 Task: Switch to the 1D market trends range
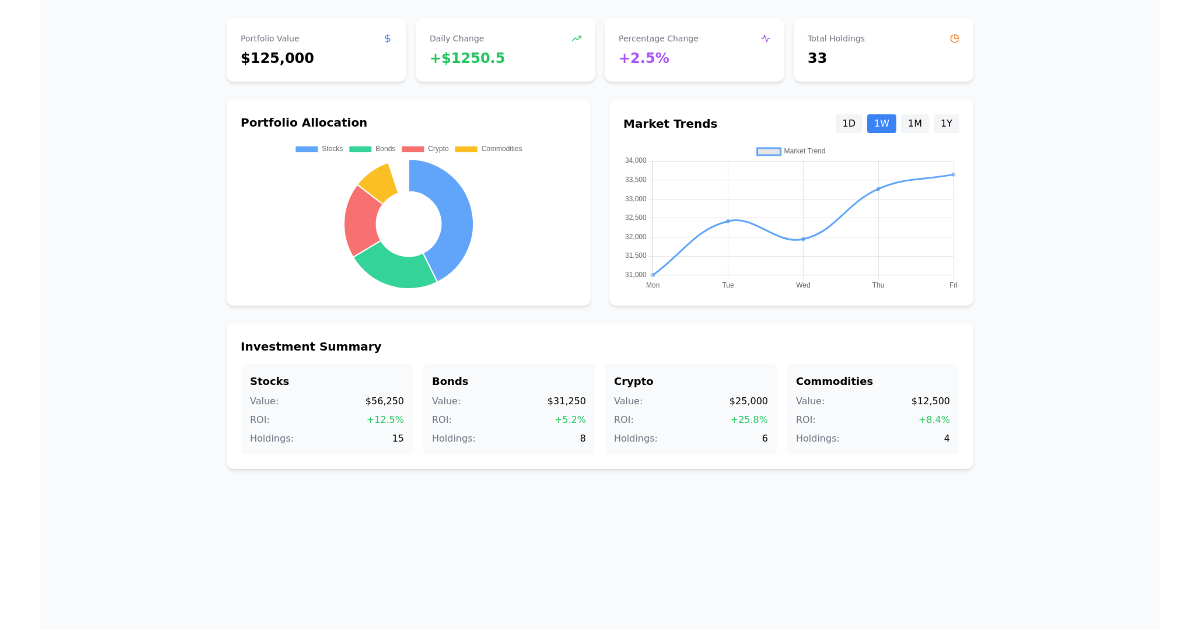[848, 123]
